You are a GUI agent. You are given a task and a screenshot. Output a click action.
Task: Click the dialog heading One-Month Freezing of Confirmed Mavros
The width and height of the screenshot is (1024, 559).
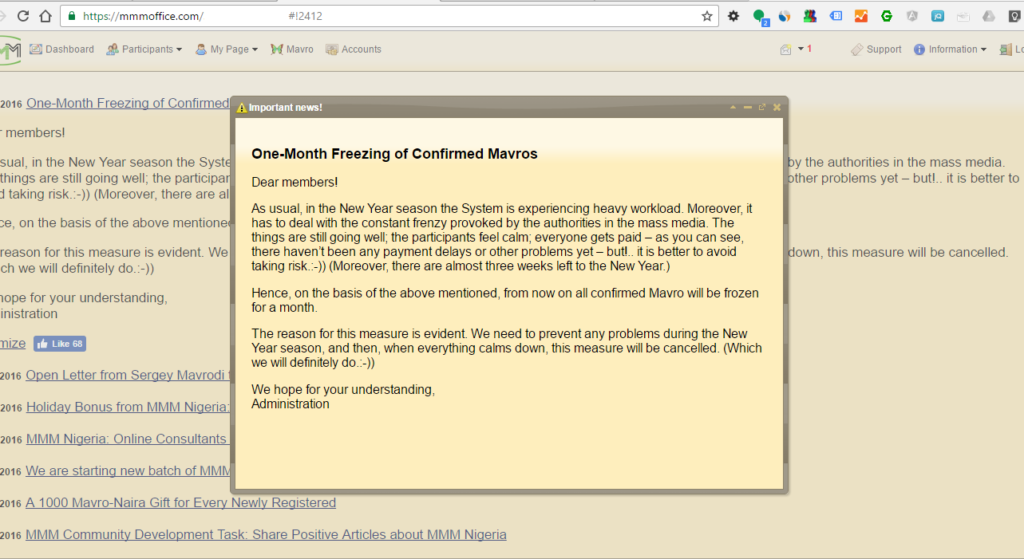394,154
